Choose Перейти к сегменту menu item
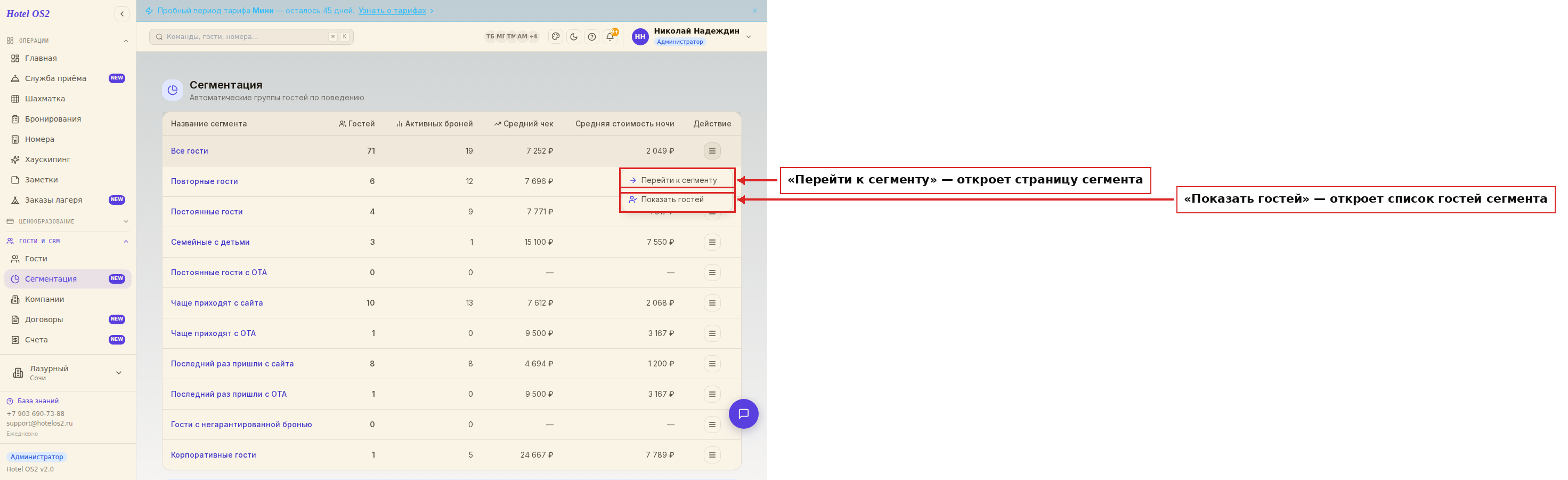The image size is (1568, 480). (x=678, y=180)
